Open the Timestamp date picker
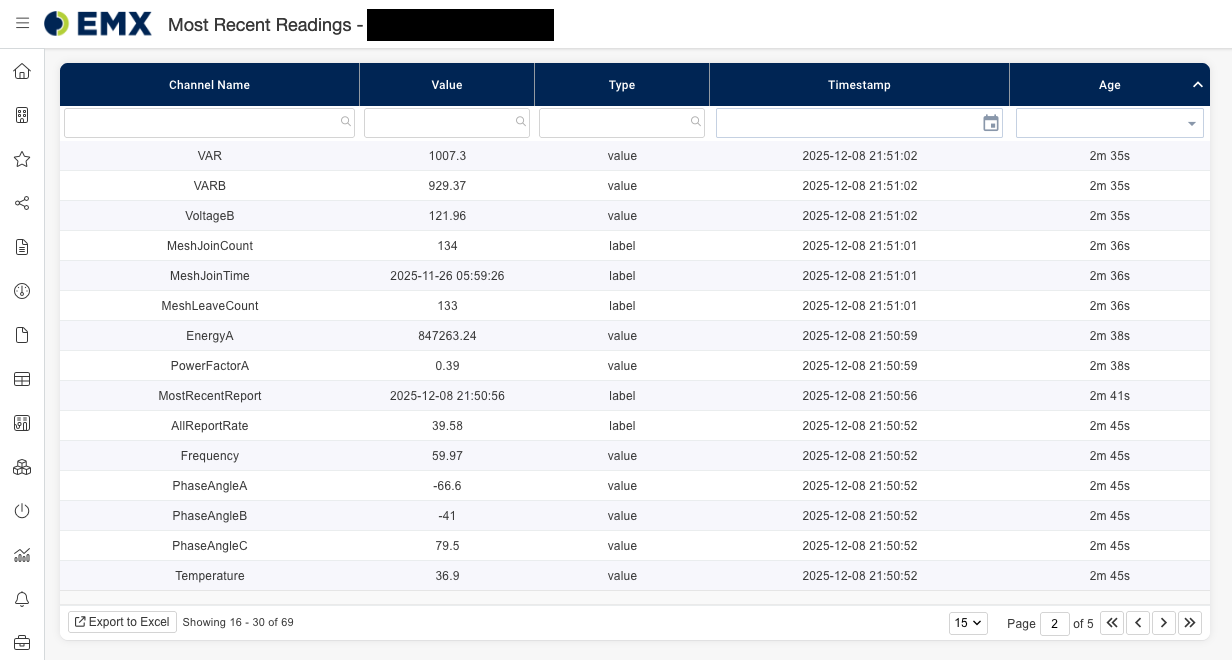This screenshot has height=660, width=1232. point(990,122)
